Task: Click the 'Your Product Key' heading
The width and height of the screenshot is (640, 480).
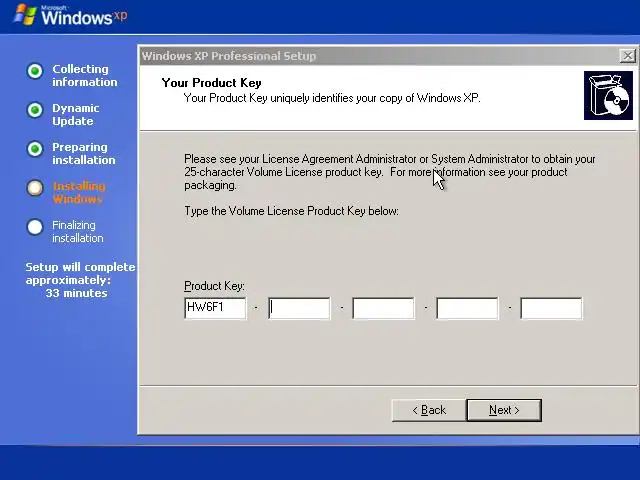Action: 211,83
